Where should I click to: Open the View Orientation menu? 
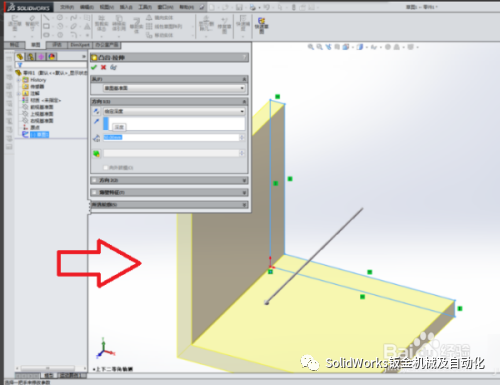(346, 47)
